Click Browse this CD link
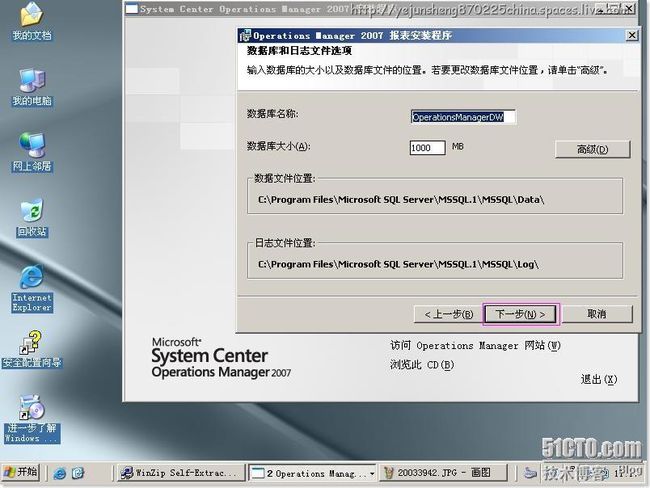This screenshot has width=650, height=488. (422, 365)
